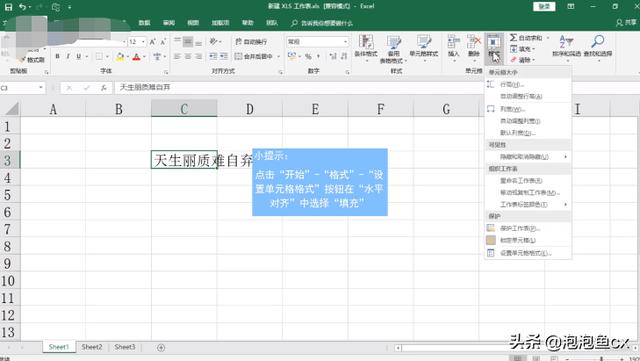Toggle Underline formatting button
The width and height of the screenshot is (640, 361).
[78, 56]
